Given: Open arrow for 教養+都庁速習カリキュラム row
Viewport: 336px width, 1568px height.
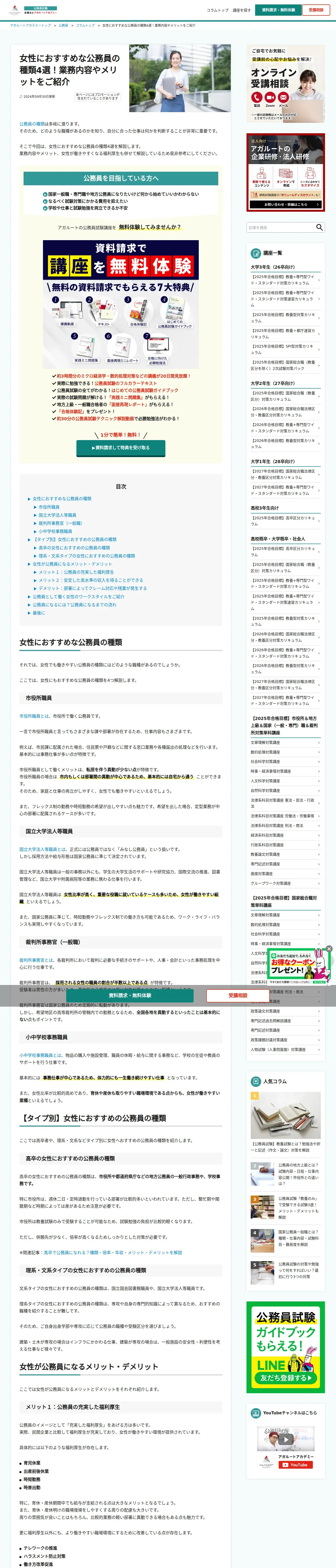Looking at the screenshot, I should 319,333.
